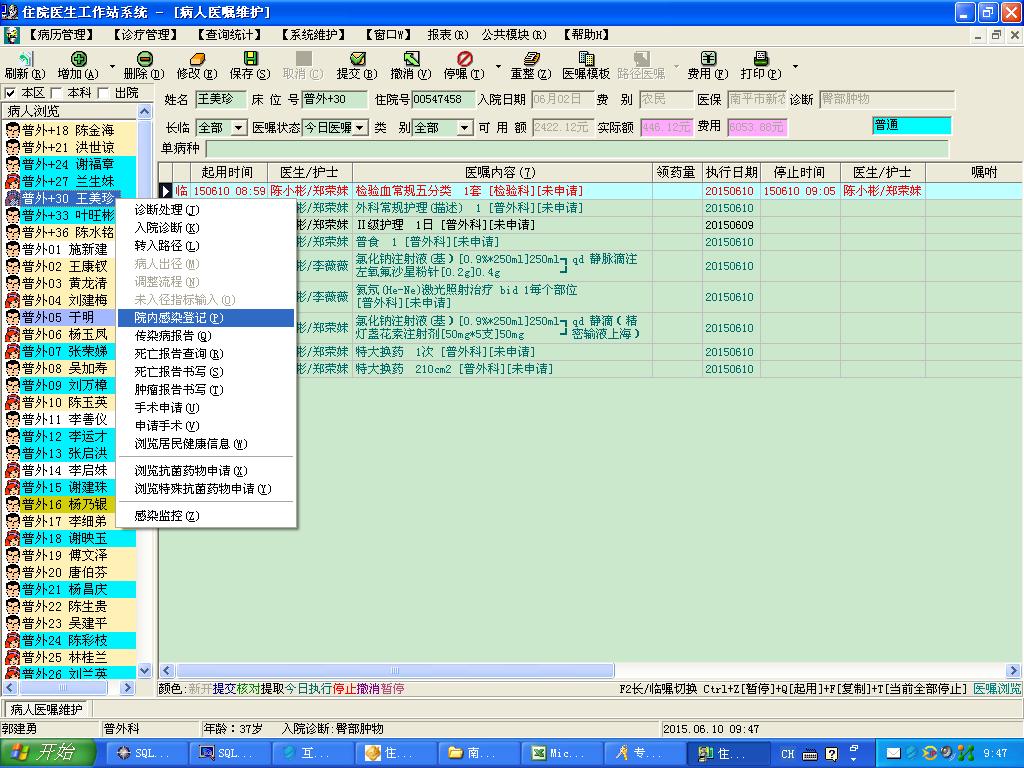Click the application icon left of 病历管理
Viewport: 1024px width, 768px height.
click(x=11, y=35)
